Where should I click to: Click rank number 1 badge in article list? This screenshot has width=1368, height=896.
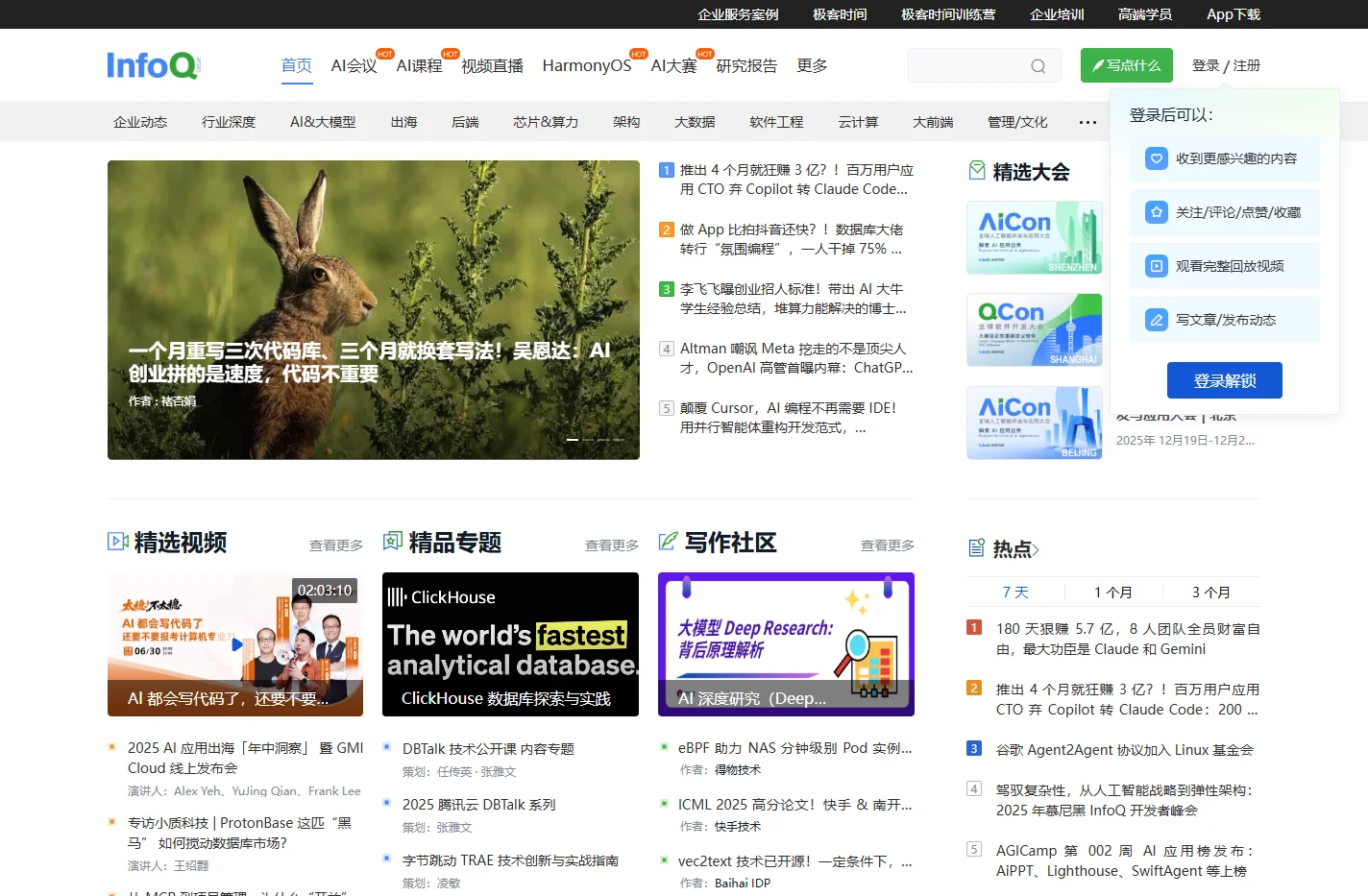pyautogui.click(x=667, y=170)
